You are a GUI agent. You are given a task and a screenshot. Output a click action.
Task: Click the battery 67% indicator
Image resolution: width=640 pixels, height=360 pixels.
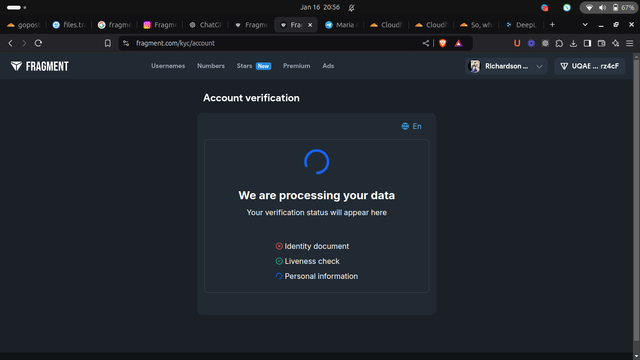[x=624, y=8]
